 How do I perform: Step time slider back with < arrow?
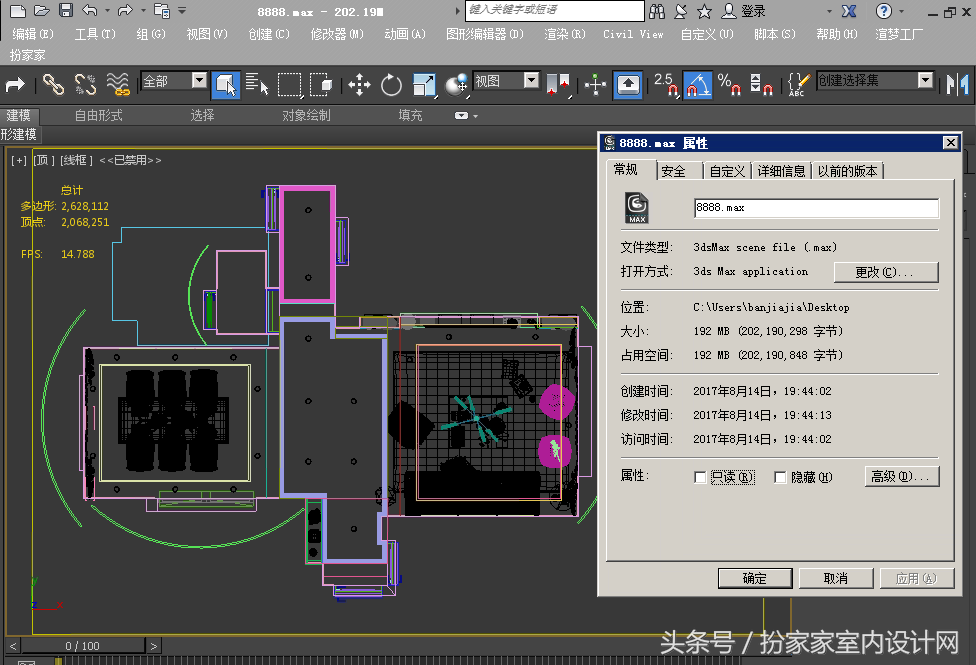pos(13,646)
